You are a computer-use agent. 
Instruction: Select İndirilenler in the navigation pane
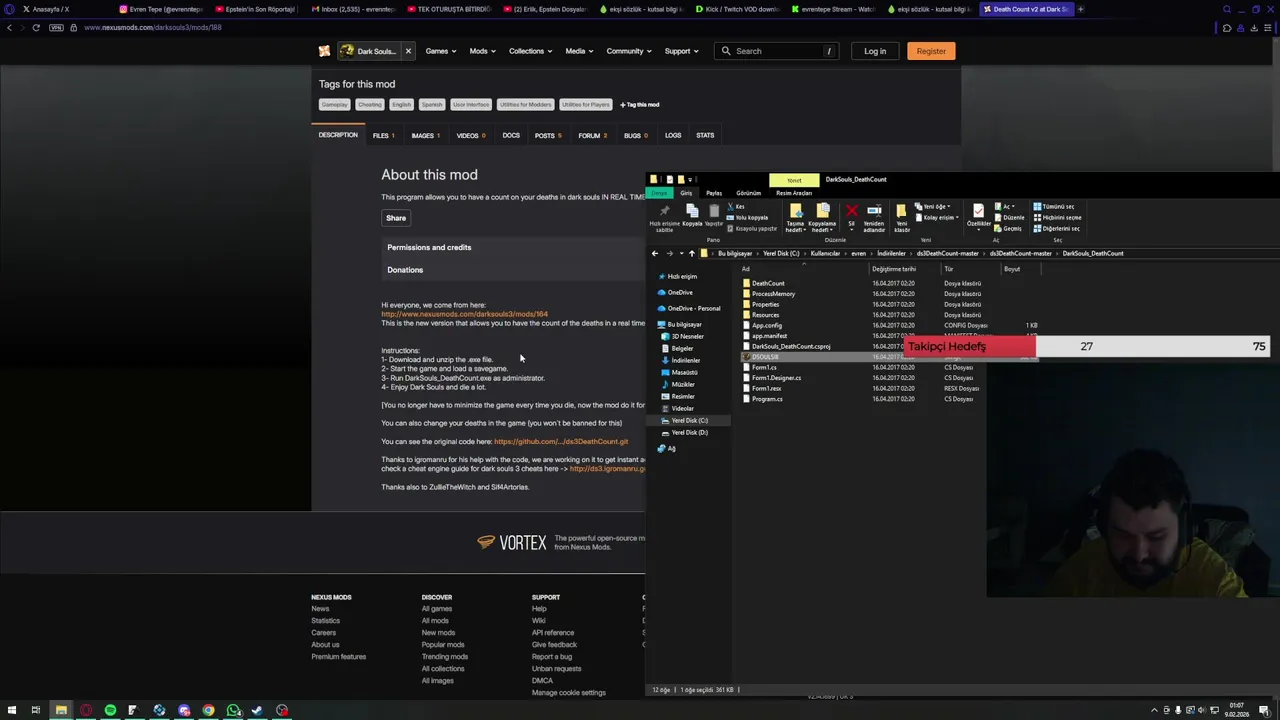click(x=685, y=360)
